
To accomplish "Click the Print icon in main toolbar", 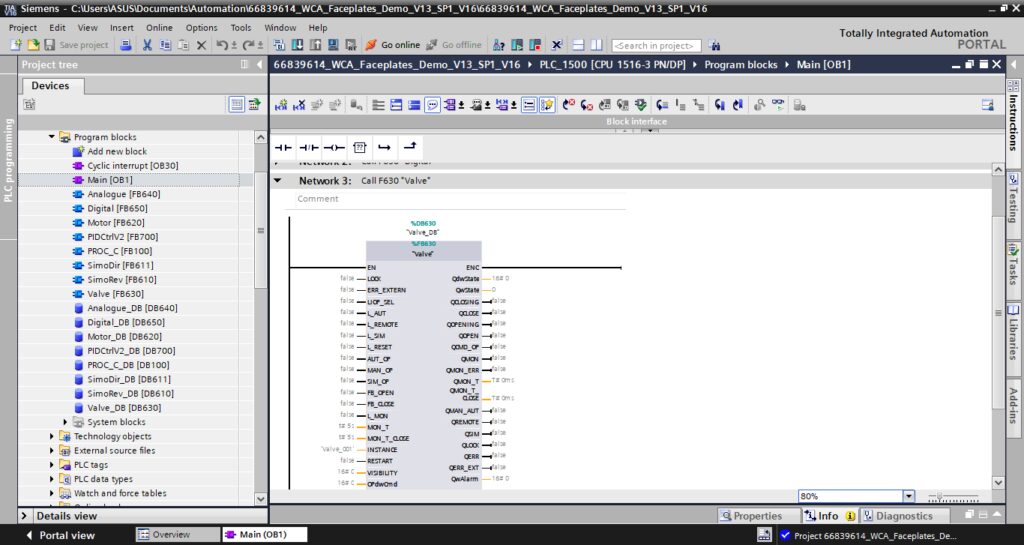I will pos(126,45).
